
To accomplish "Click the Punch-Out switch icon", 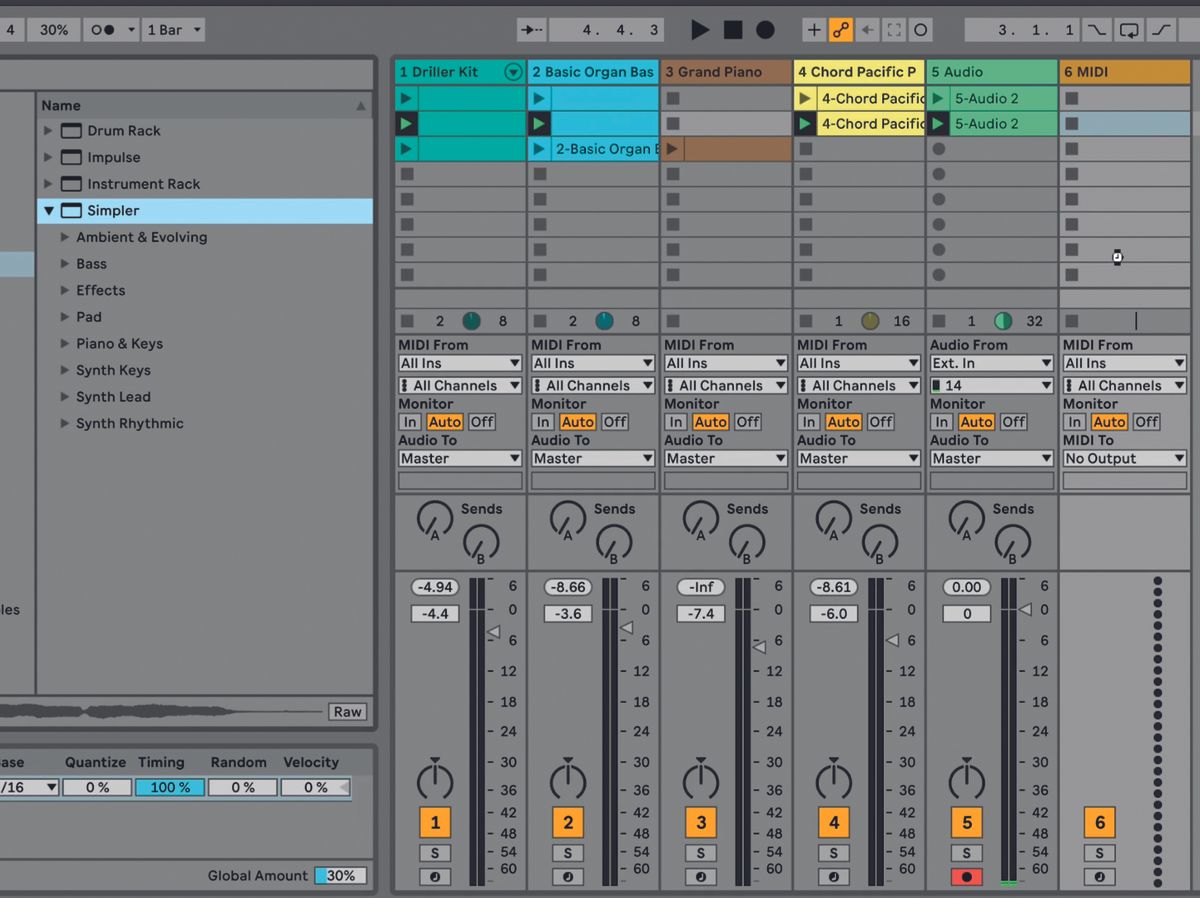I will (1160, 30).
